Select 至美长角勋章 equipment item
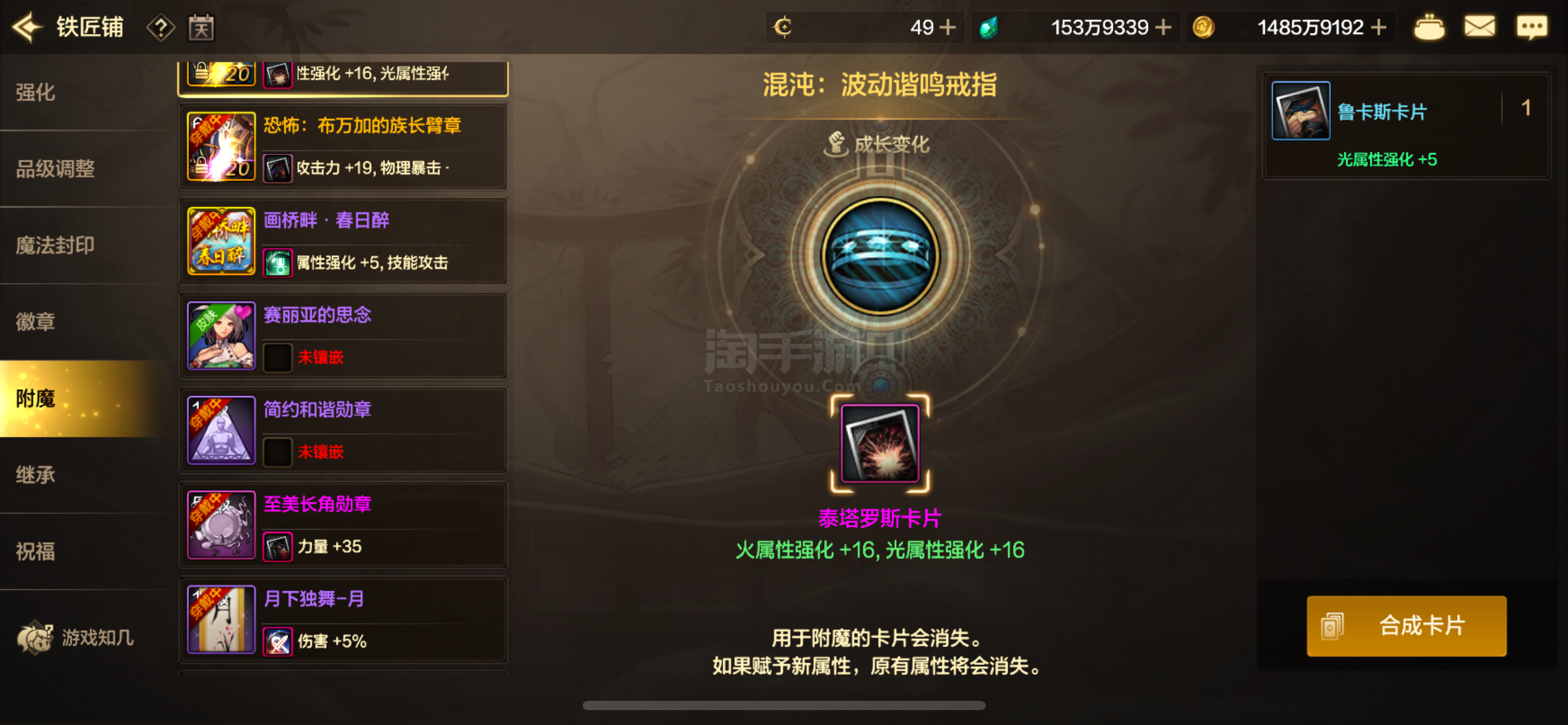Viewport: 1568px width, 725px height. [x=343, y=525]
